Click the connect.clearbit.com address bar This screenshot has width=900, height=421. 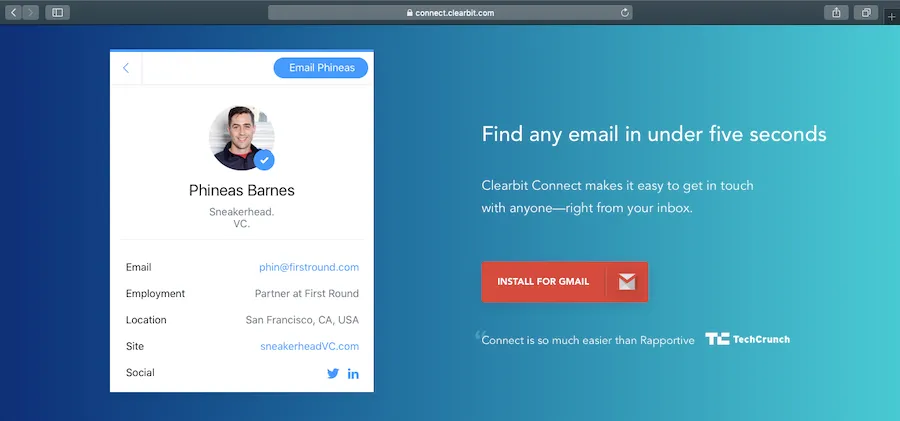(x=450, y=13)
